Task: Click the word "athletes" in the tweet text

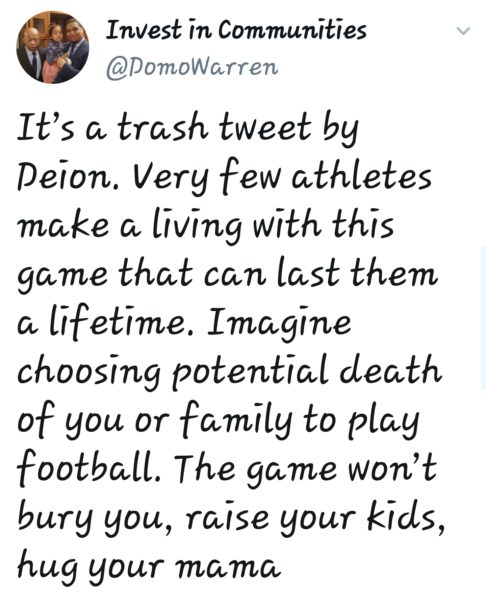Action: 362,177
